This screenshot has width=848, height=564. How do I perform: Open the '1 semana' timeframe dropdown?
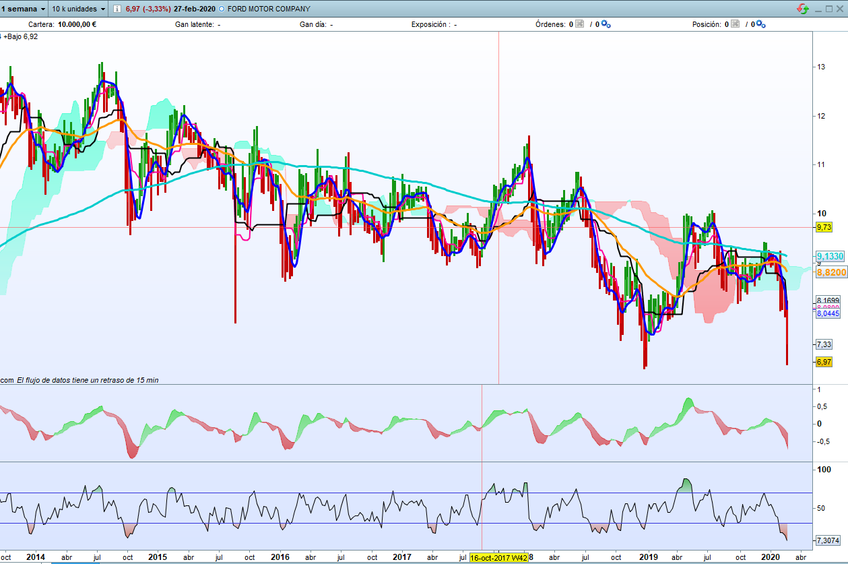pyautogui.click(x=23, y=9)
